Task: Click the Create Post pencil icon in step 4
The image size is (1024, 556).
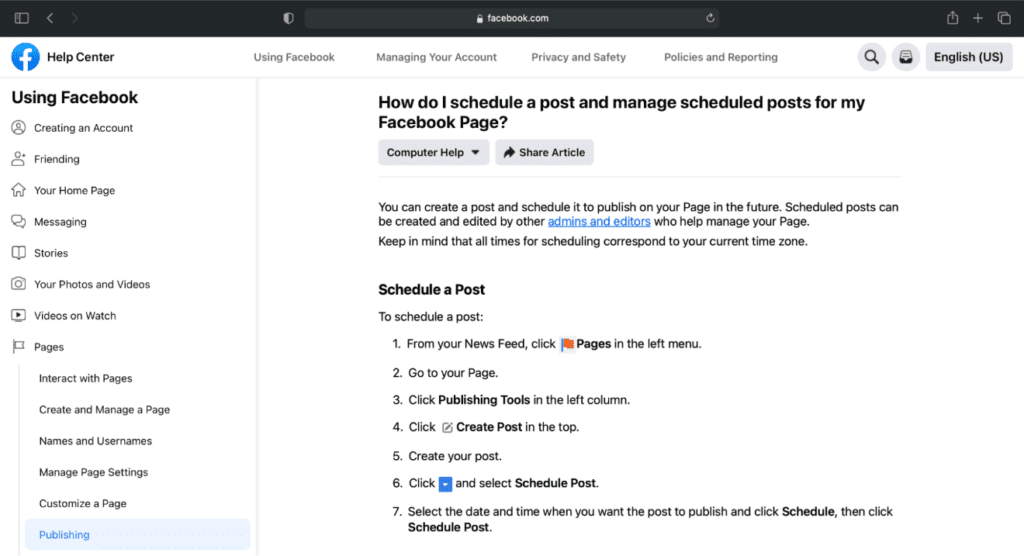Action: point(447,427)
